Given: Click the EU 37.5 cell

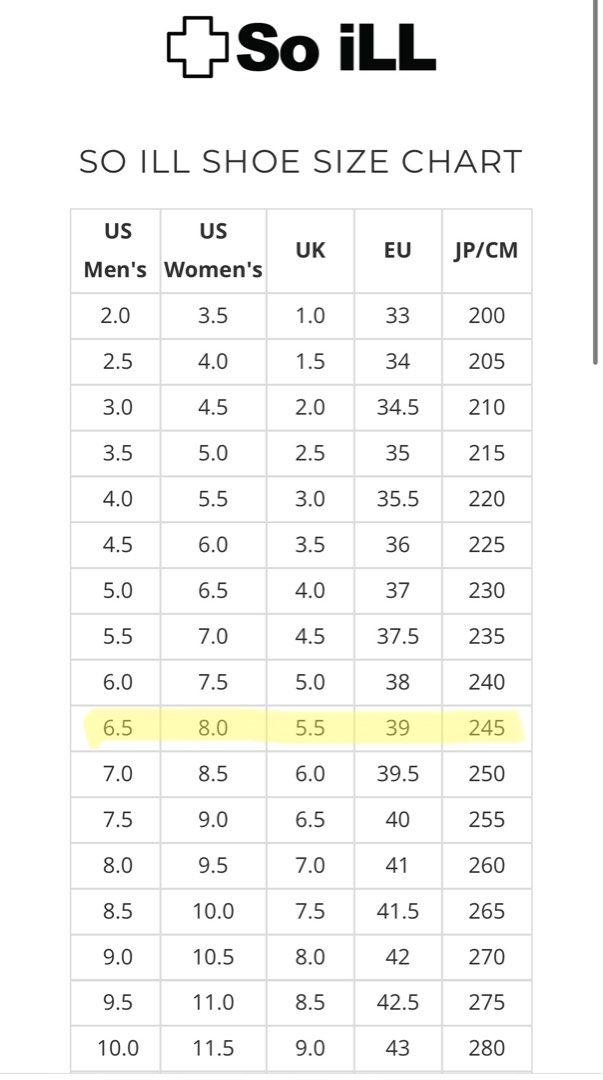Looking at the screenshot, I should [x=398, y=636].
